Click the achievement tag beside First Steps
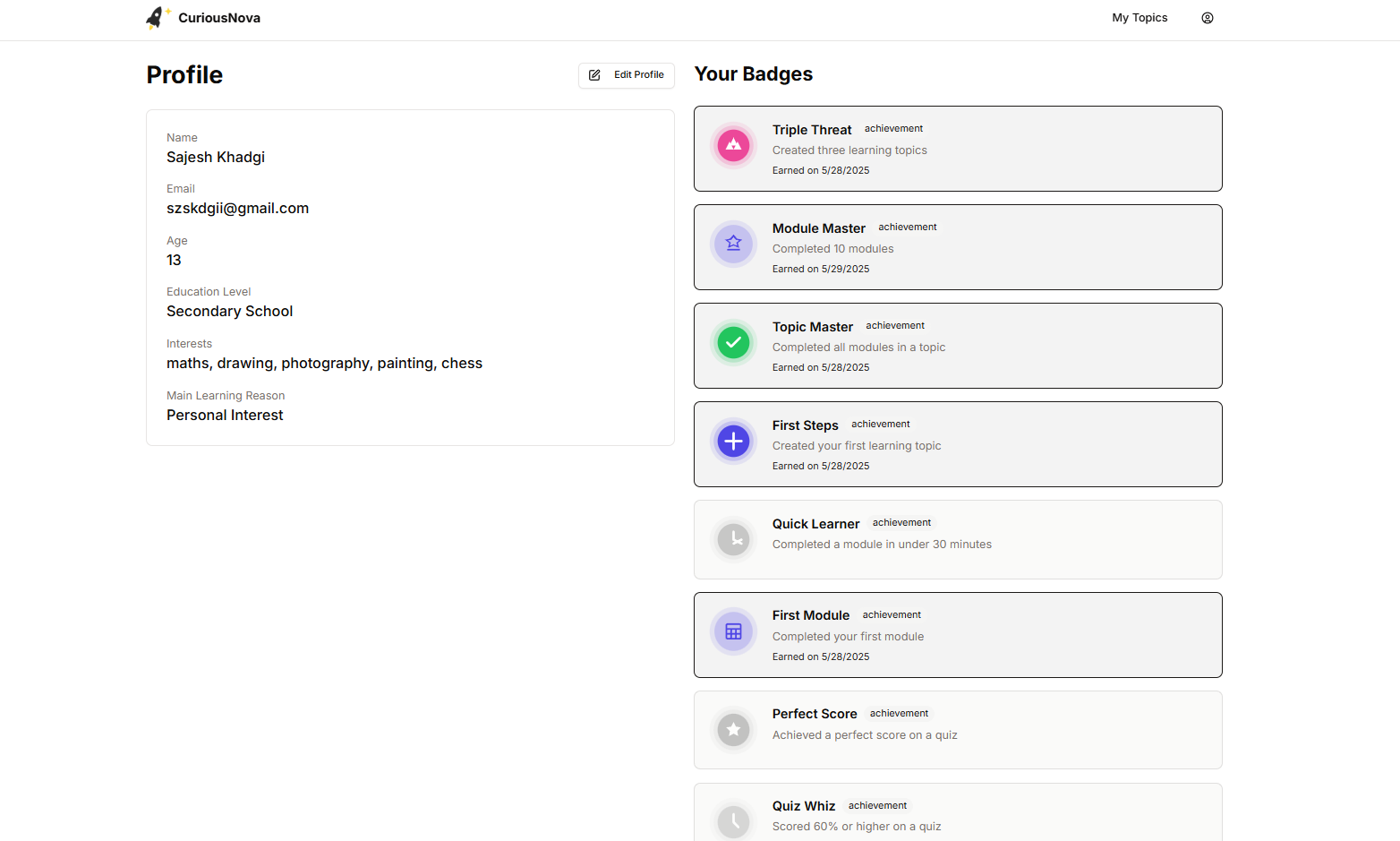 (880, 425)
